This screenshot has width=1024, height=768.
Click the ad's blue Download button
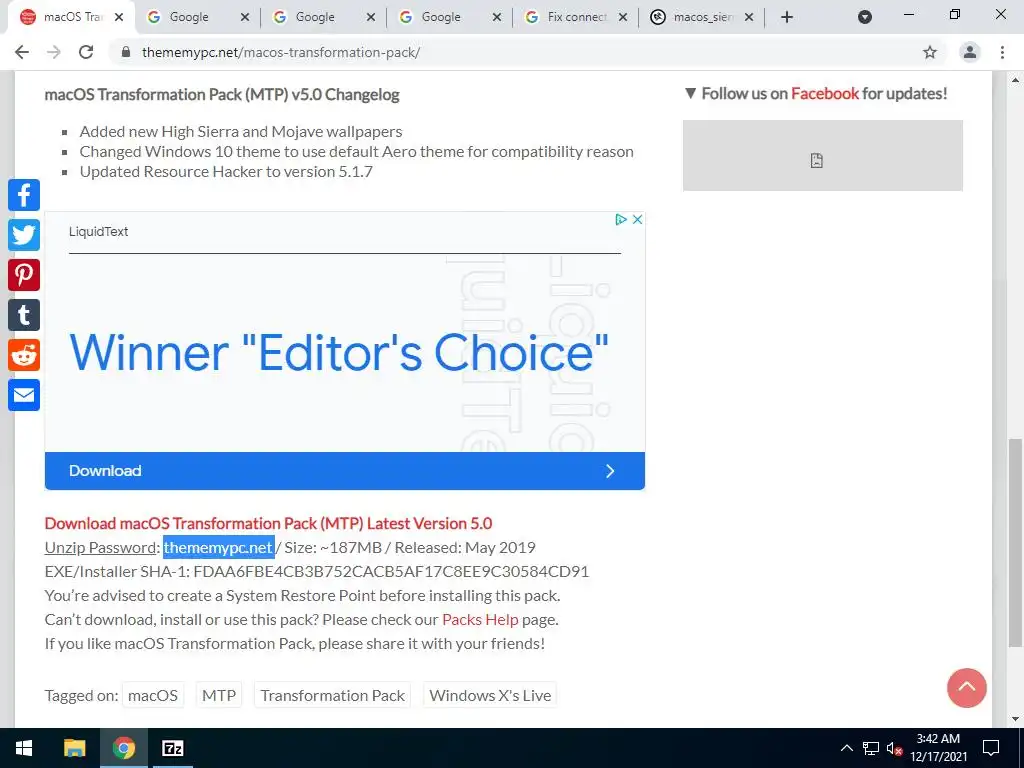345,471
